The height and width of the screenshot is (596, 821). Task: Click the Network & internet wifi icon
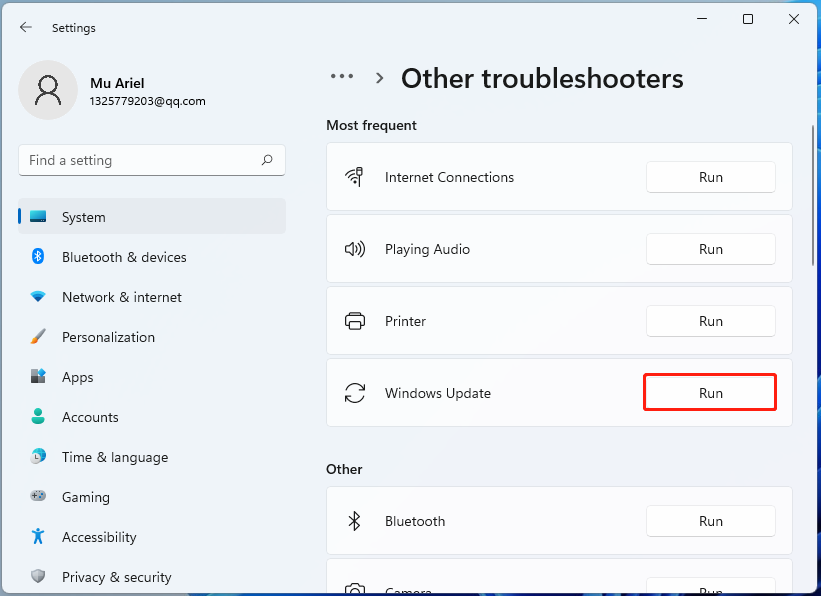pos(38,297)
